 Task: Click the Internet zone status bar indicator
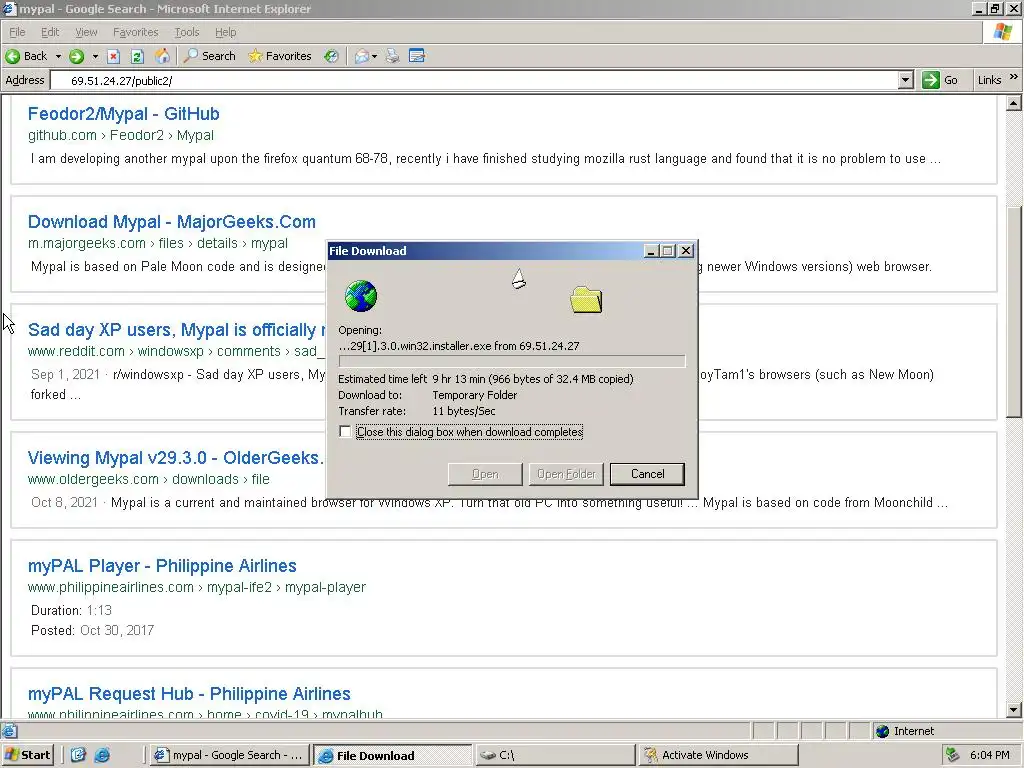[x=905, y=731]
